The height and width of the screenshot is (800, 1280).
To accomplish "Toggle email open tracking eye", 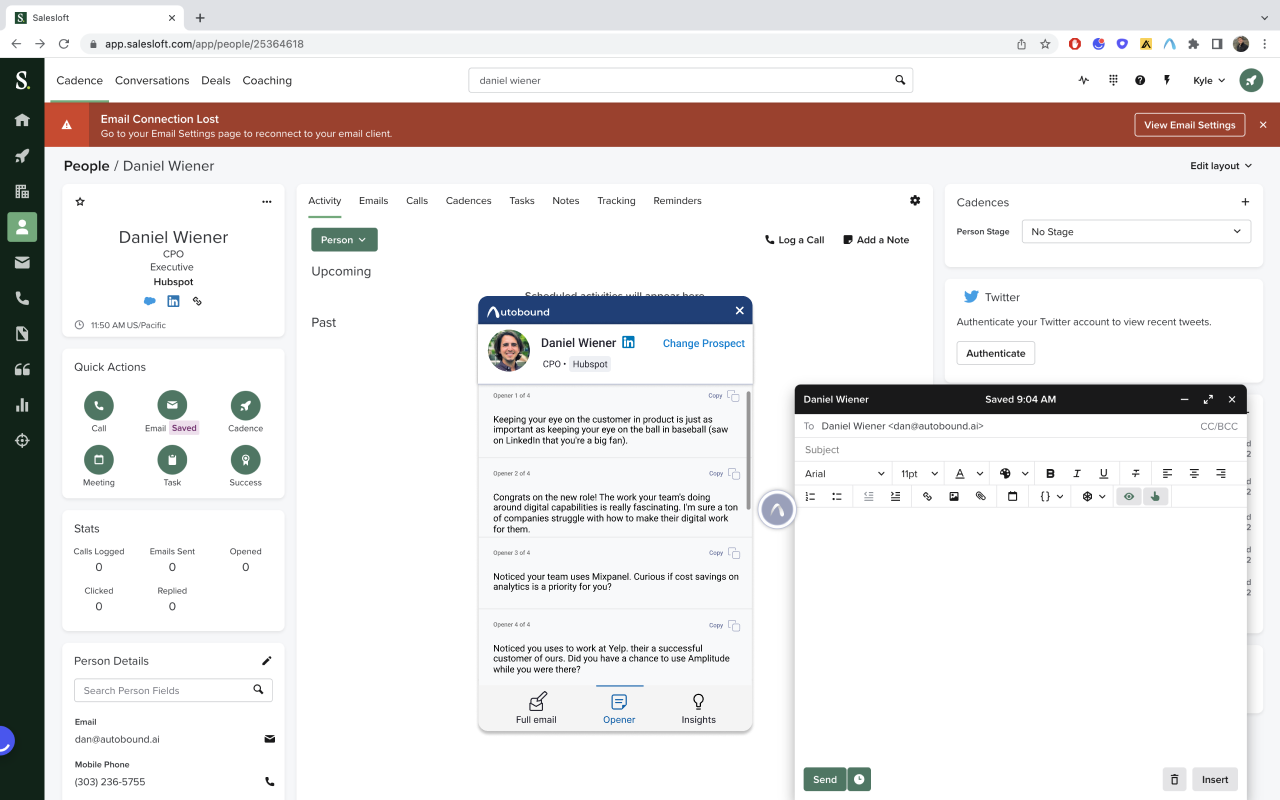I will pyautogui.click(x=1128, y=496).
